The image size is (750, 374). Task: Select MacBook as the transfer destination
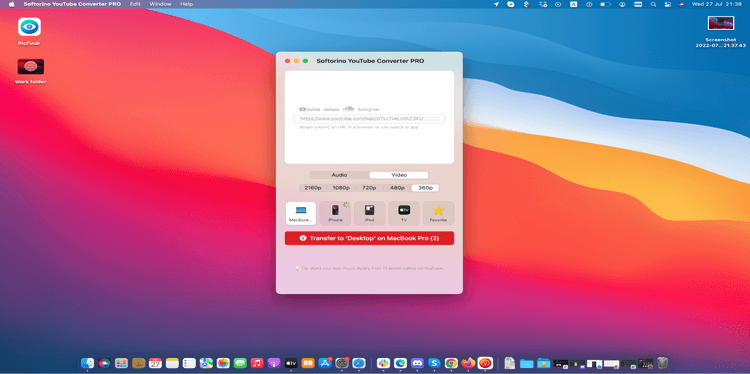(301, 213)
